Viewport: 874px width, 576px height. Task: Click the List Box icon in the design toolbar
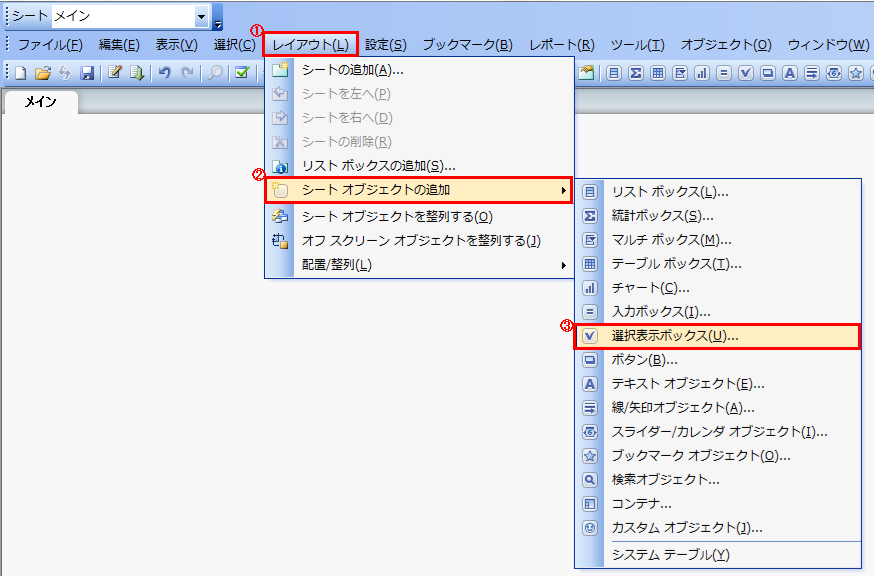pyautogui.click(x=614, y=73)
